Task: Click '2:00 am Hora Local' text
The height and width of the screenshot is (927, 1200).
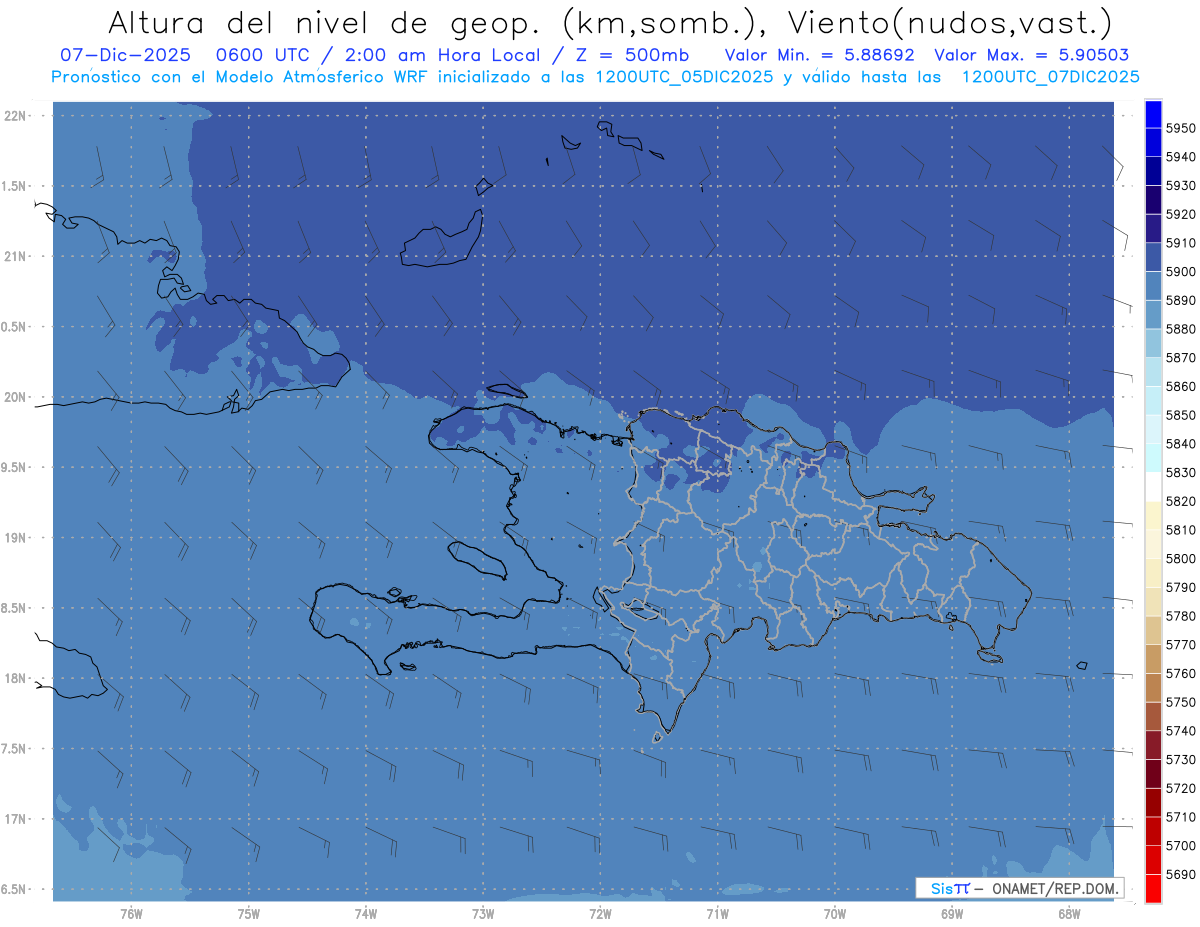Action: point(440,55)
